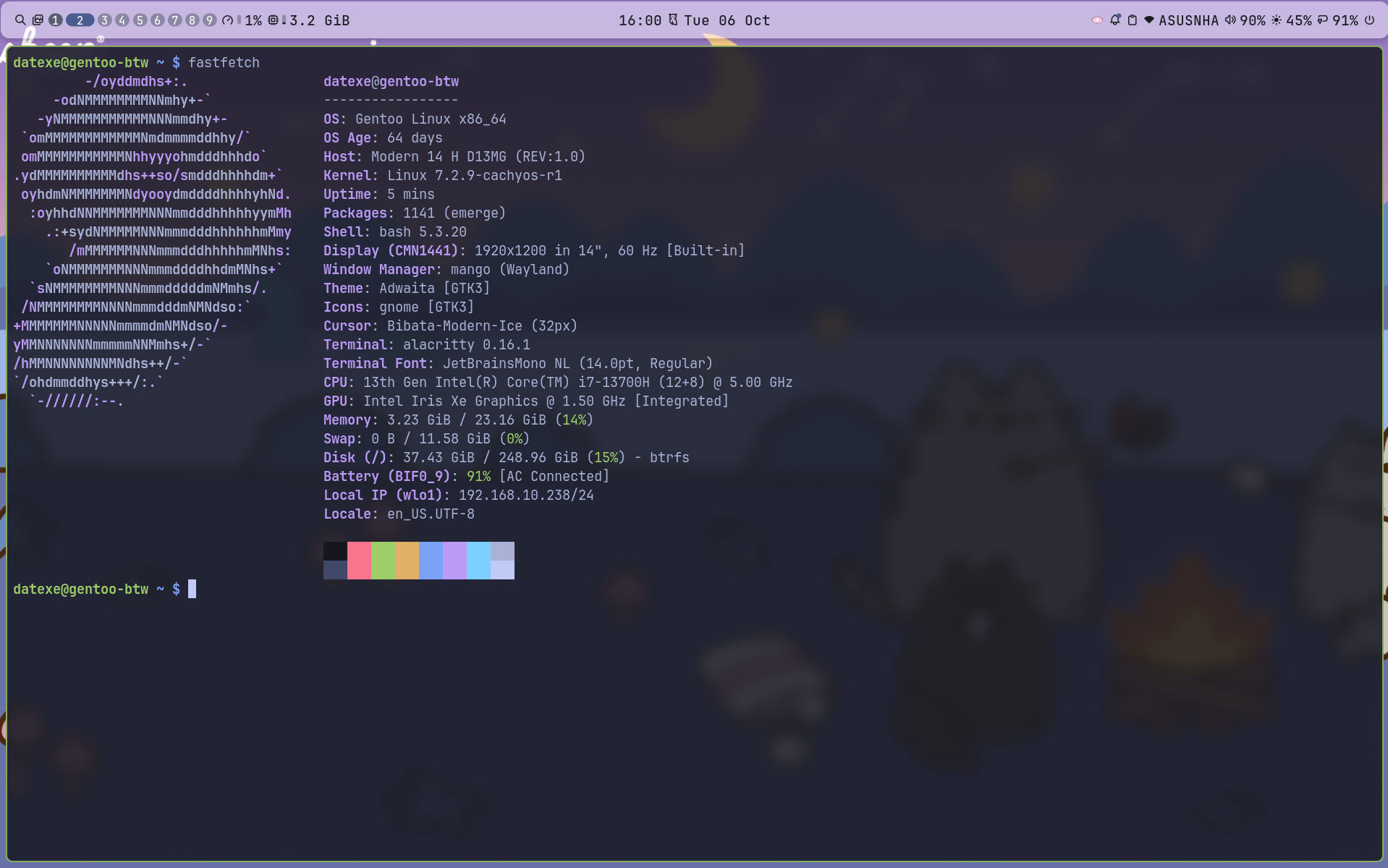Click the Kernel line Linux 7.2.9-cachyos-r1
The image size is (1388, 868).
[x=443, y=175]
